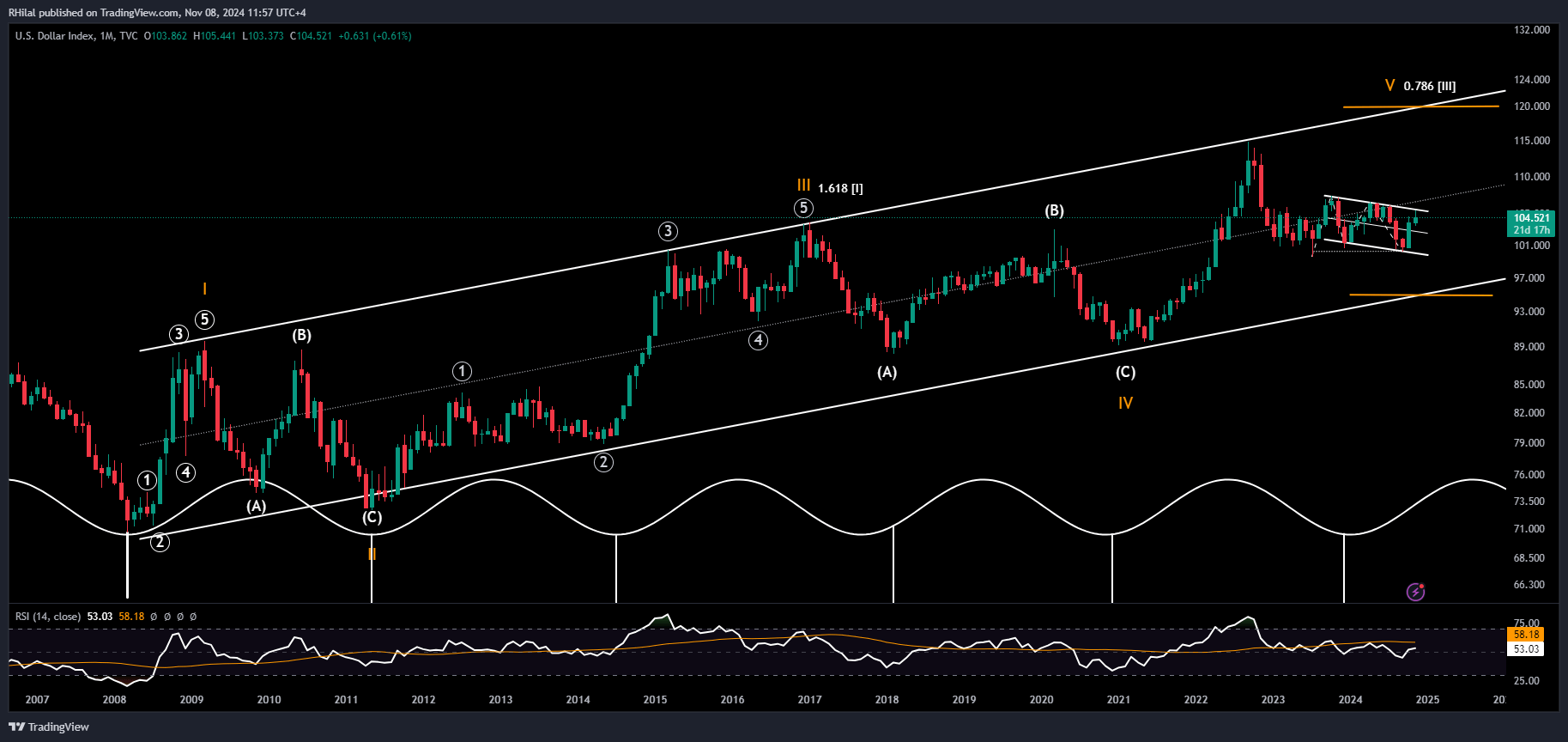
Task: Click the 0.786 [III] Fibonacci label
Action: click(x=1430, y=87)
